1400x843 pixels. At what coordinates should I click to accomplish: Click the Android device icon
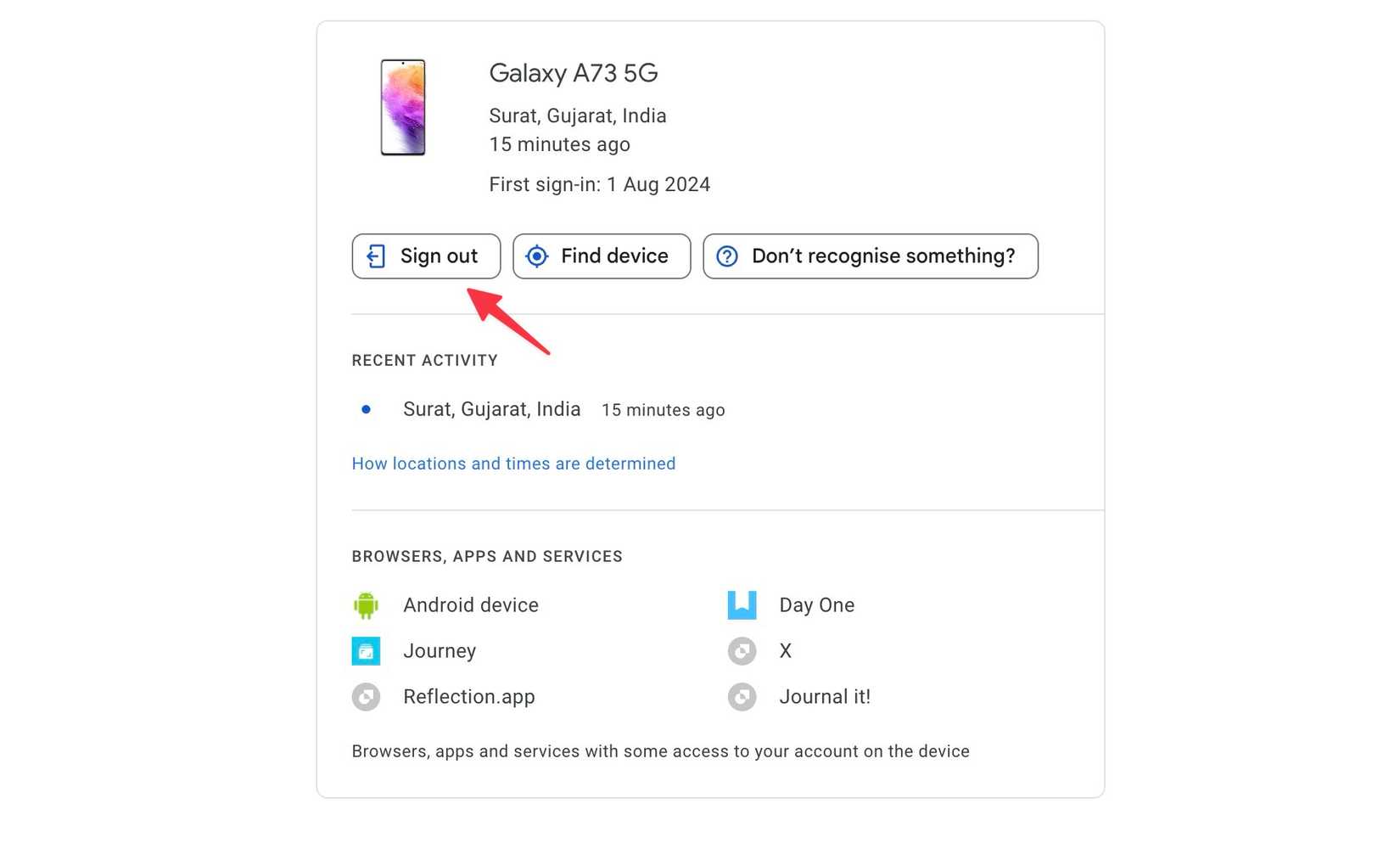tap(366, 605)
